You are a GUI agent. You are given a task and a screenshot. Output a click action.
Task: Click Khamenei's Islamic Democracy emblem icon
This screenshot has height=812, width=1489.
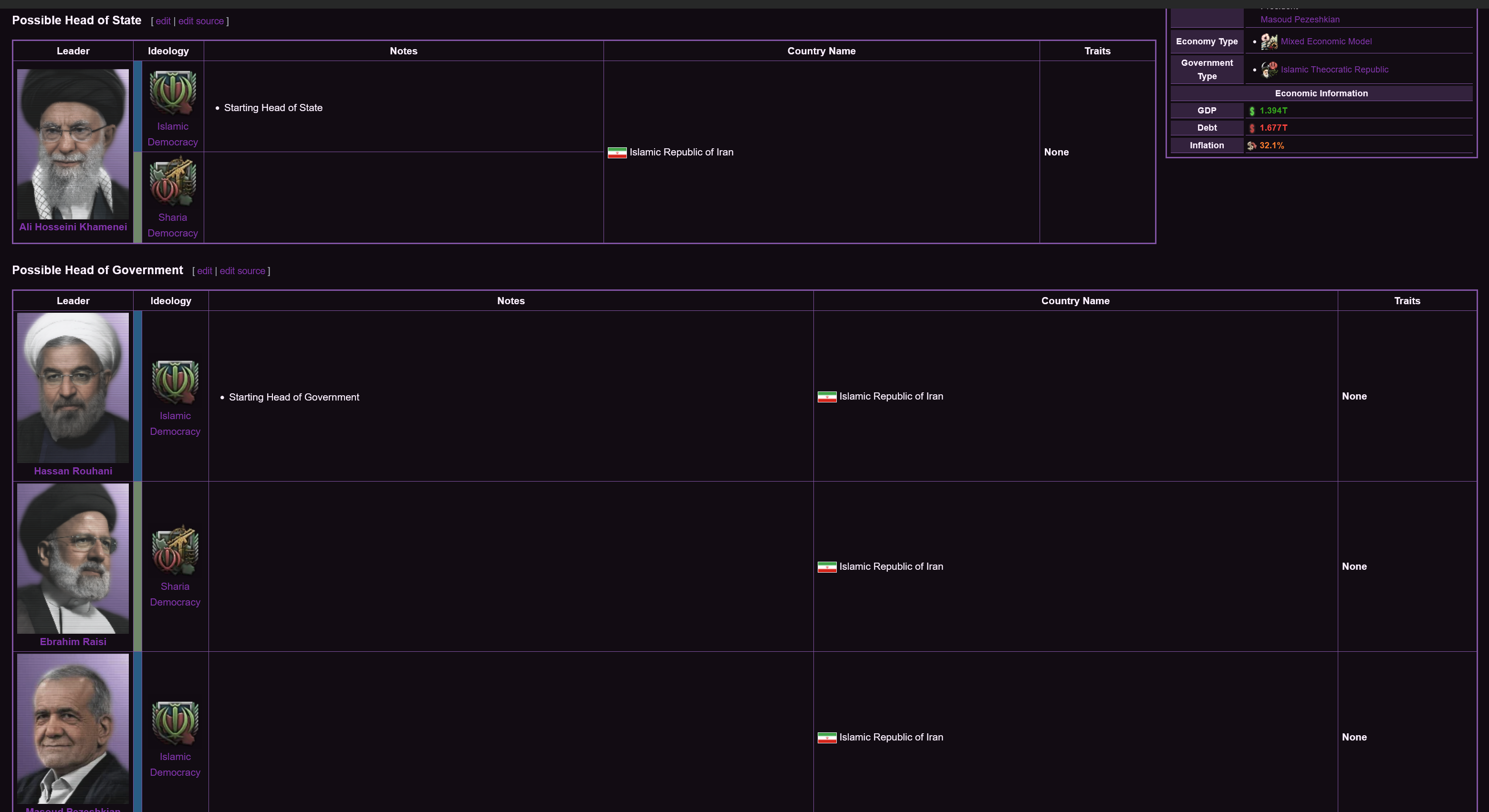pos(172,93)
